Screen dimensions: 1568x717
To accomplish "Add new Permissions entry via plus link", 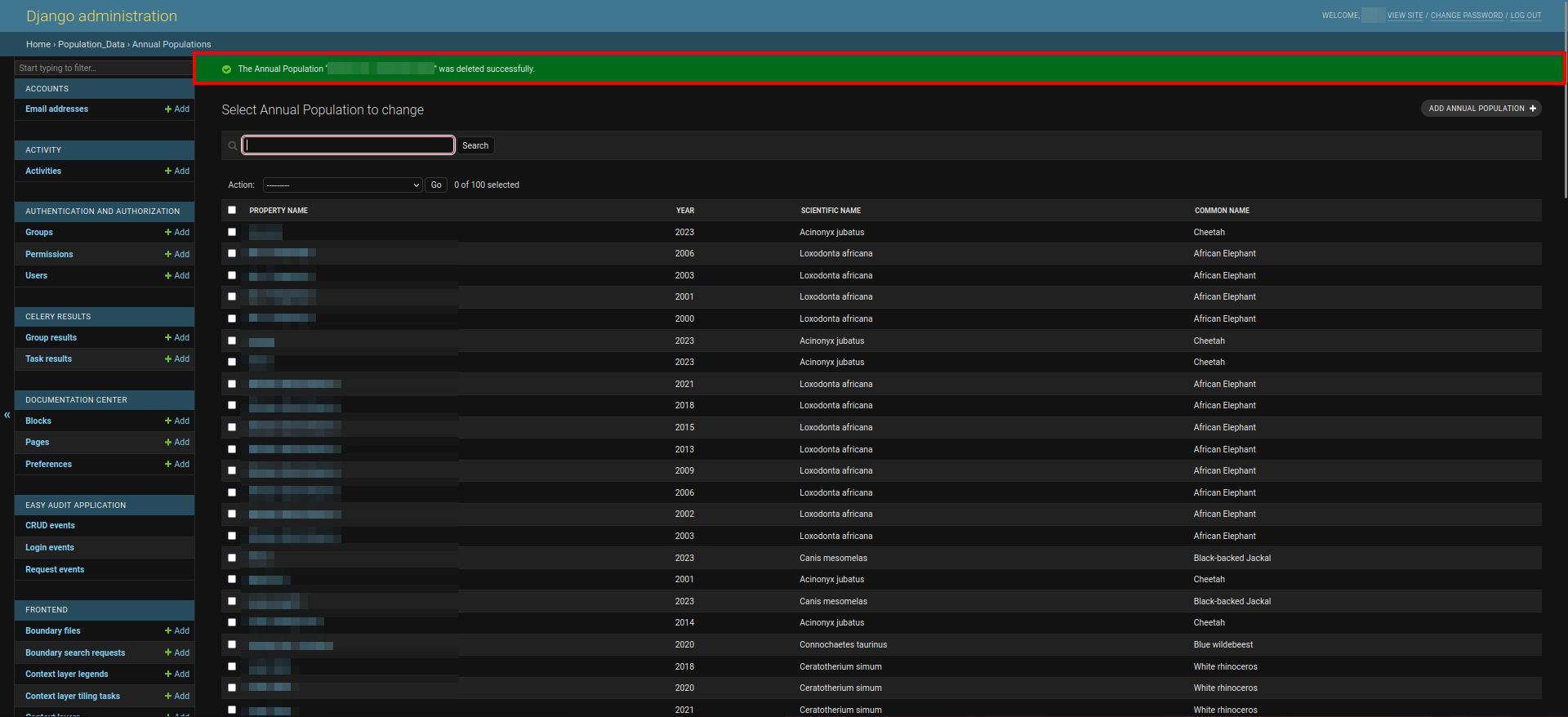I will [x=177, y=255].
